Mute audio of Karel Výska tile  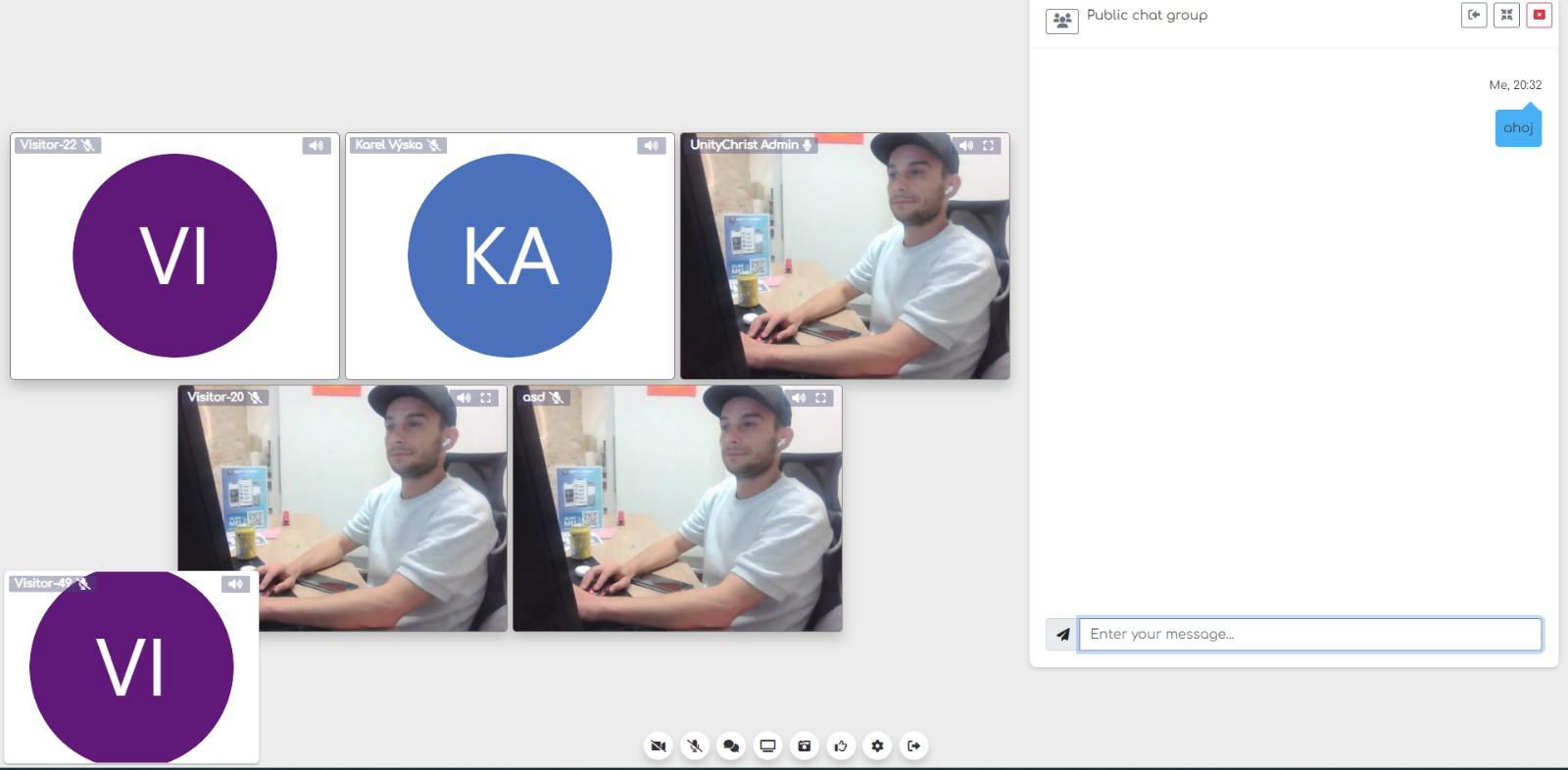pos(651,146)
